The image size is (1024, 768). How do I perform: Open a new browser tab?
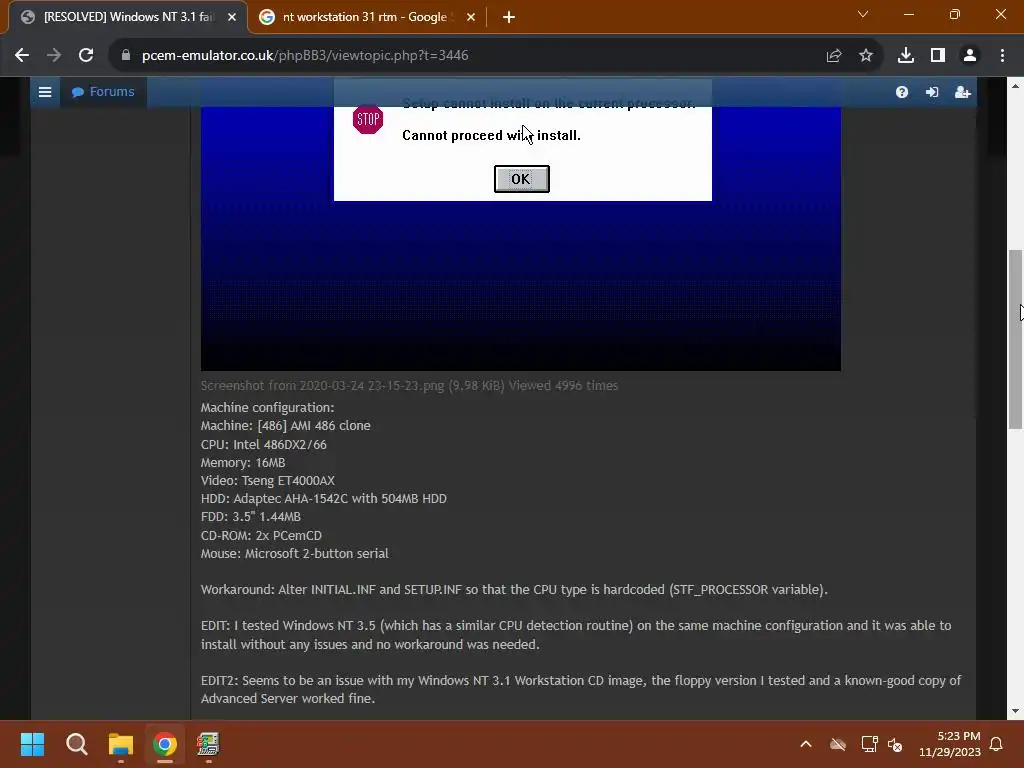point(509,17)
